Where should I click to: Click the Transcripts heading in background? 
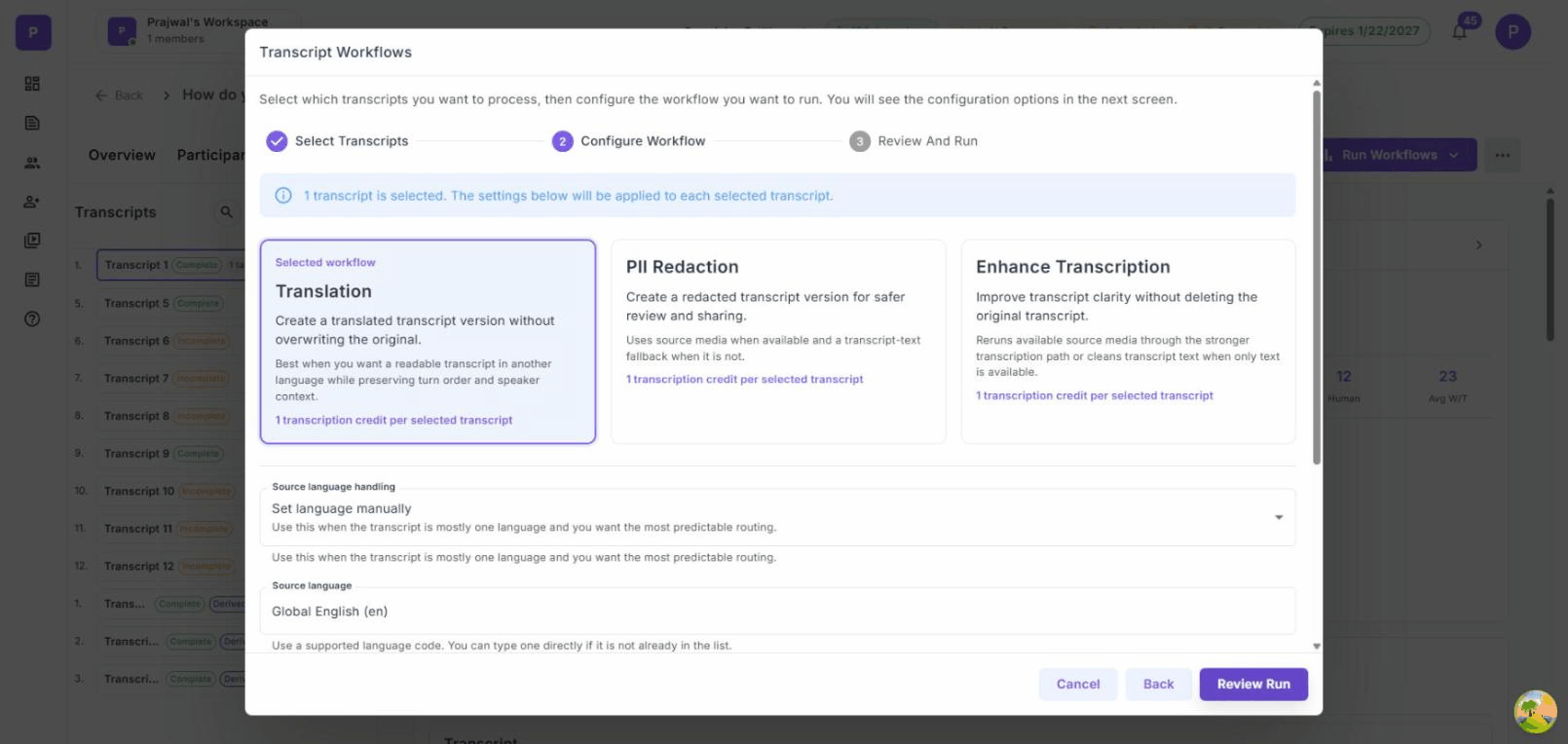coord(115,212)
